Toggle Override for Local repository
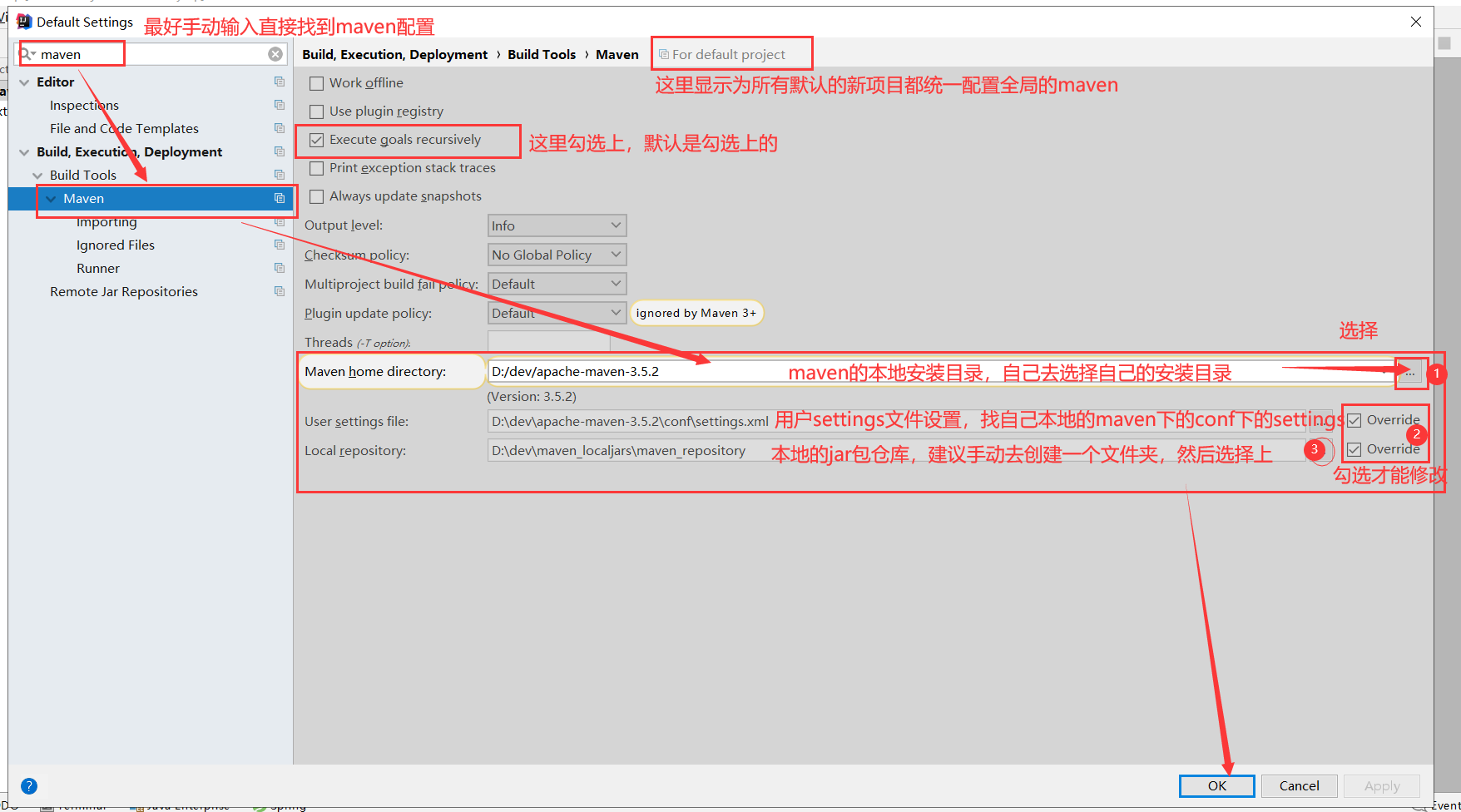The image size is (1461, 812). pos(1355,449)
